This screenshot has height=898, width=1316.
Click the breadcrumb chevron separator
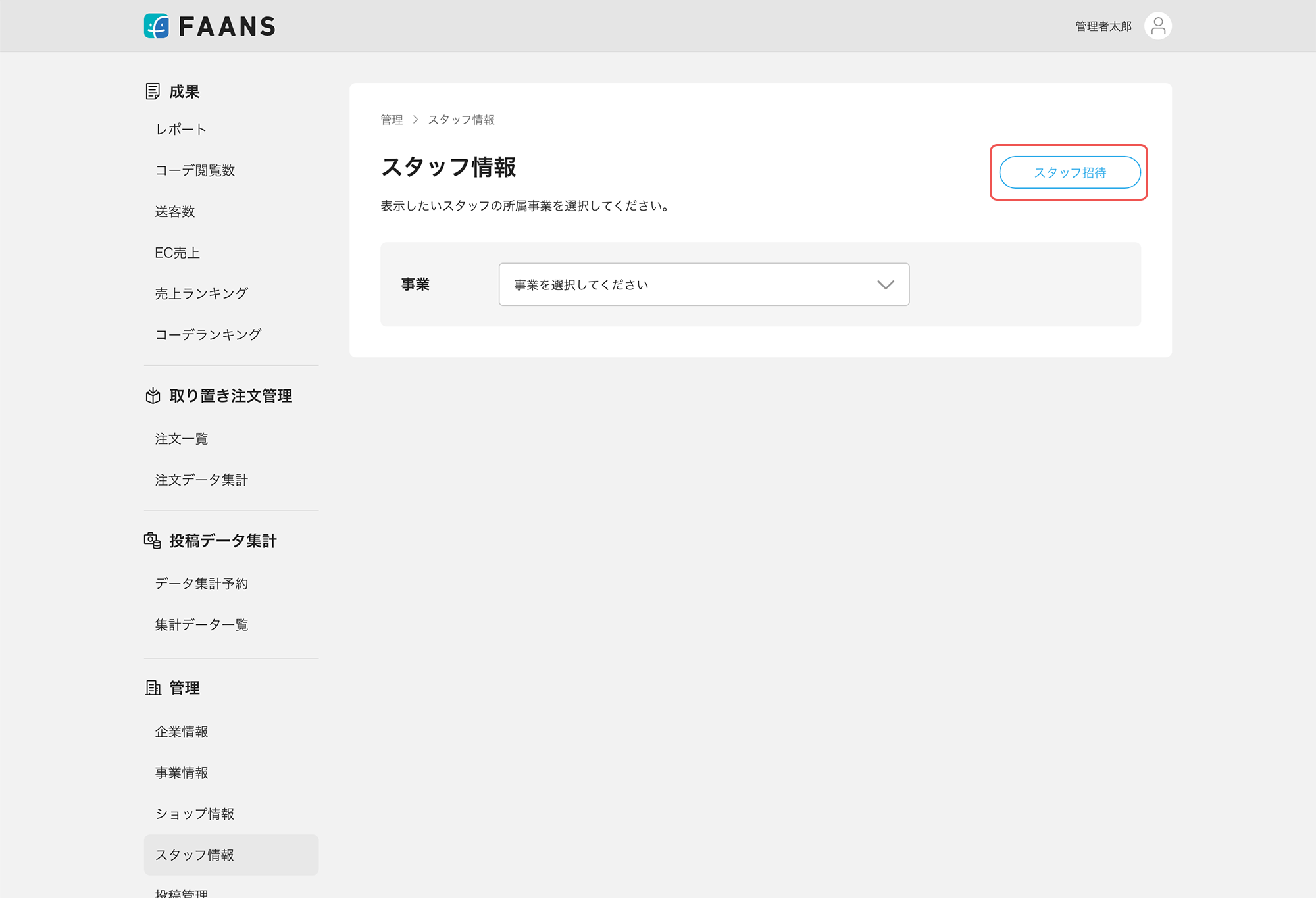coord(416,120)
